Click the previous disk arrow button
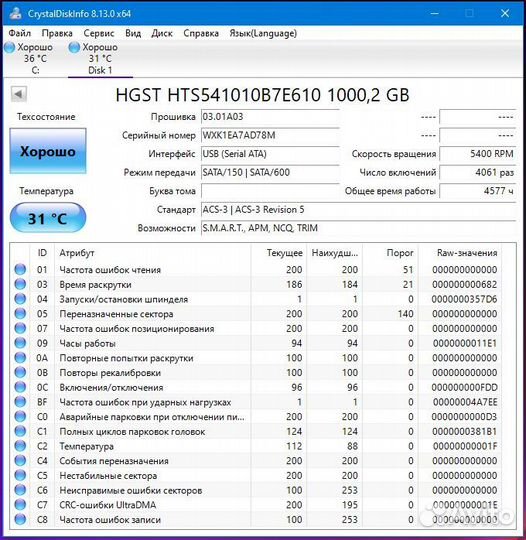Screen dimensions: 526x540 coord(19,94)
